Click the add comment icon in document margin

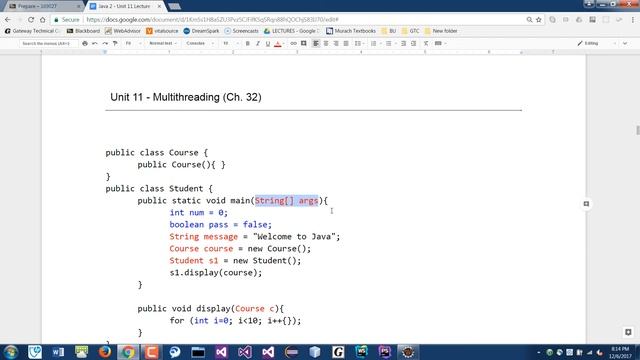(586, 204)
